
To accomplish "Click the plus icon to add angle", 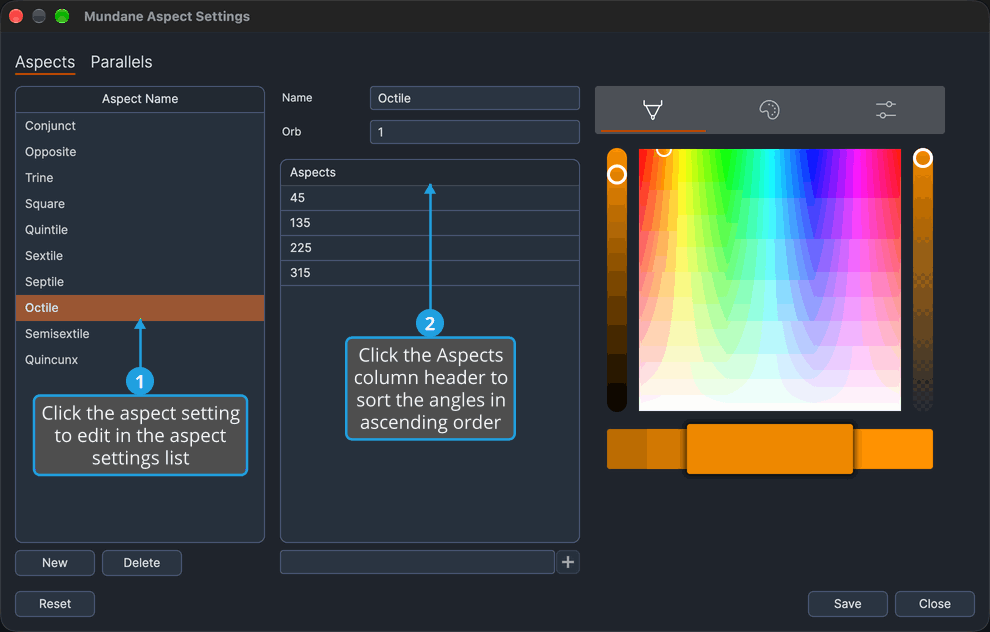I will pos(568,562).
